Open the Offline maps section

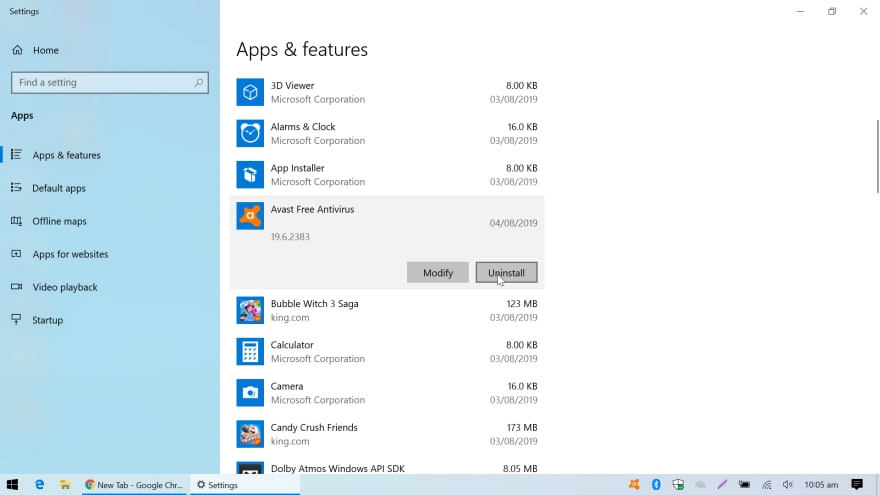click(110, 221)
